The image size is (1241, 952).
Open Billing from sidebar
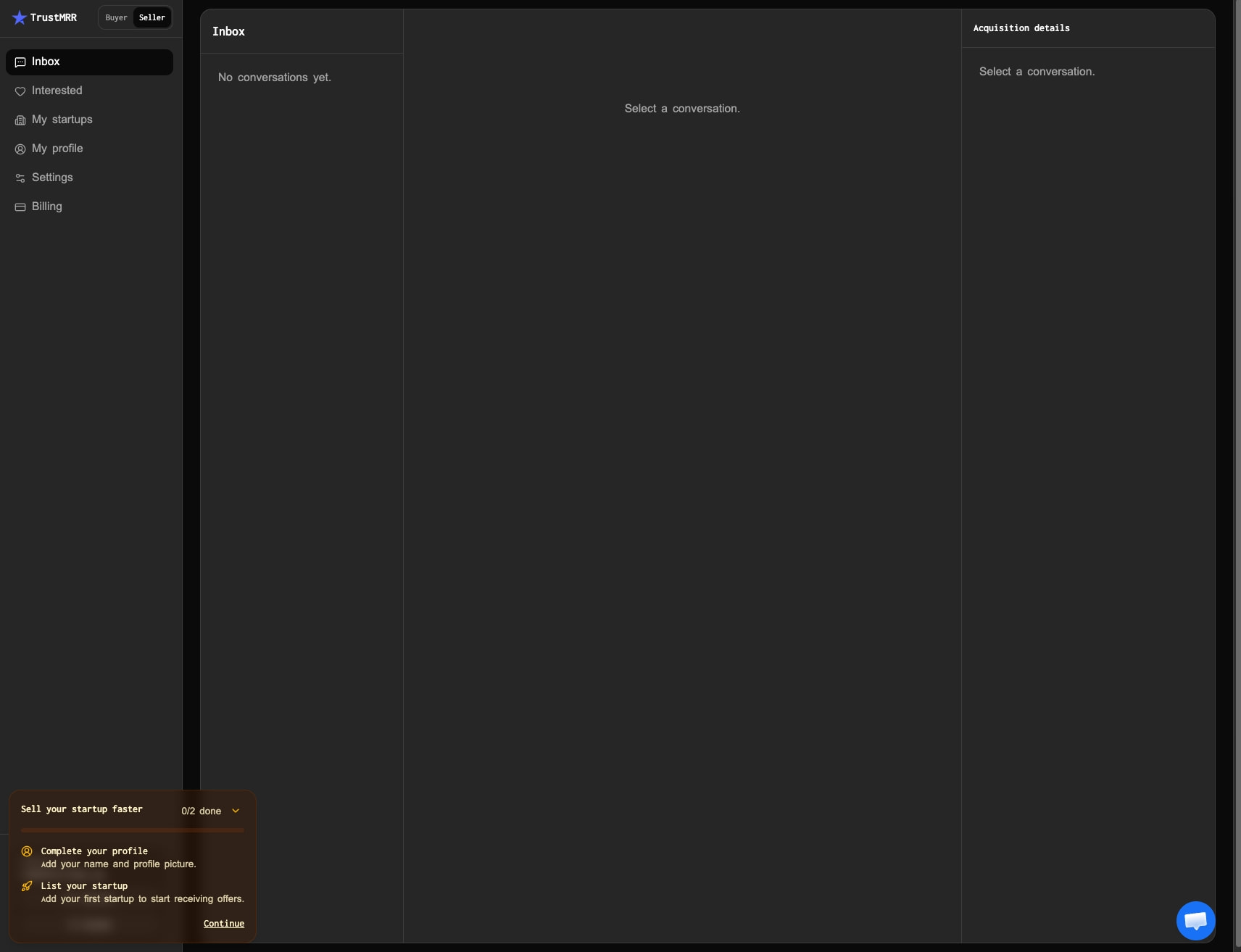(x=89, y=207)
